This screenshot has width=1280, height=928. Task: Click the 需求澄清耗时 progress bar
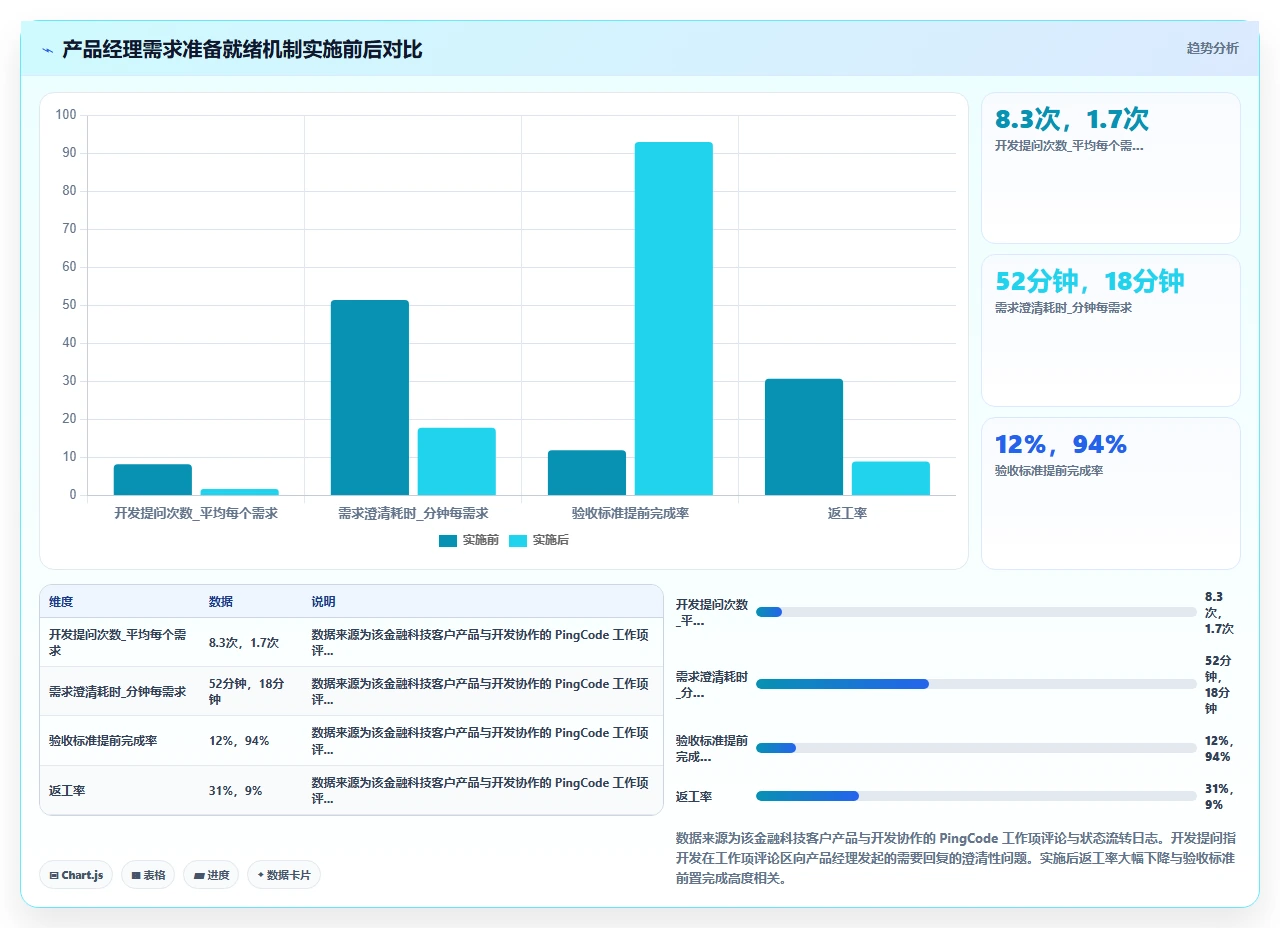(976, 684)
